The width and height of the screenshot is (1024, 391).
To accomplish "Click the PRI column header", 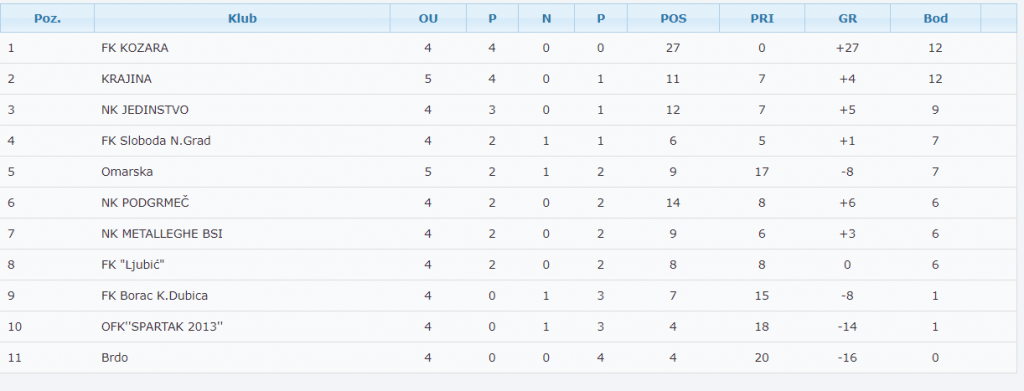I will tap(762, 18).
